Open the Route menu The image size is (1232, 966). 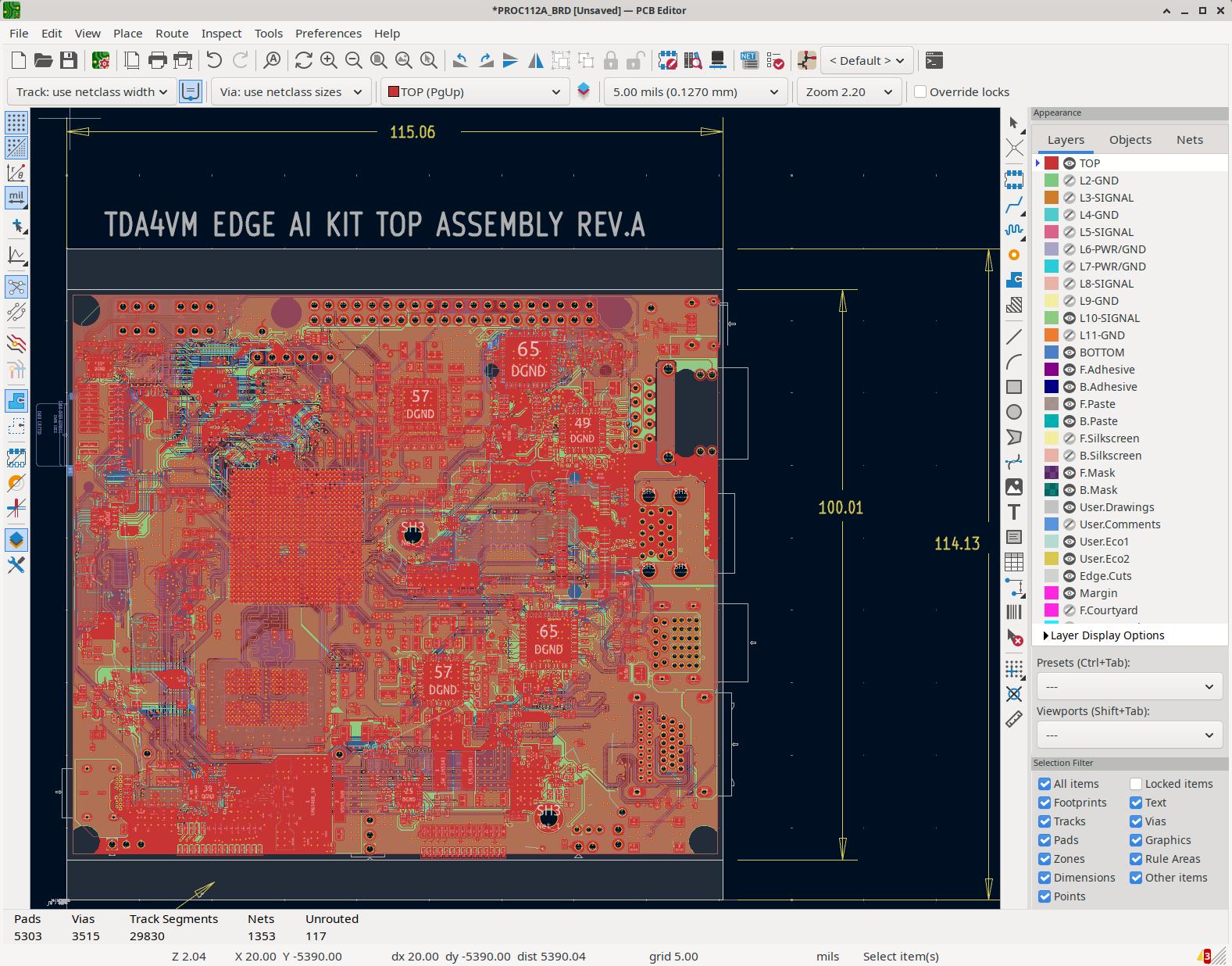pyautogui.click(x=172, y=33)
